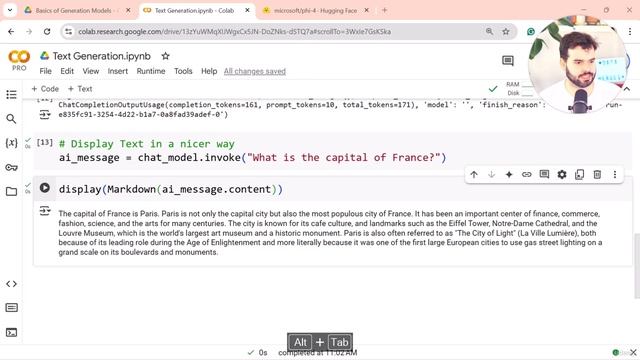Move the selected cell up
This screenshot has height=360, width=640.
coord(474,175)
